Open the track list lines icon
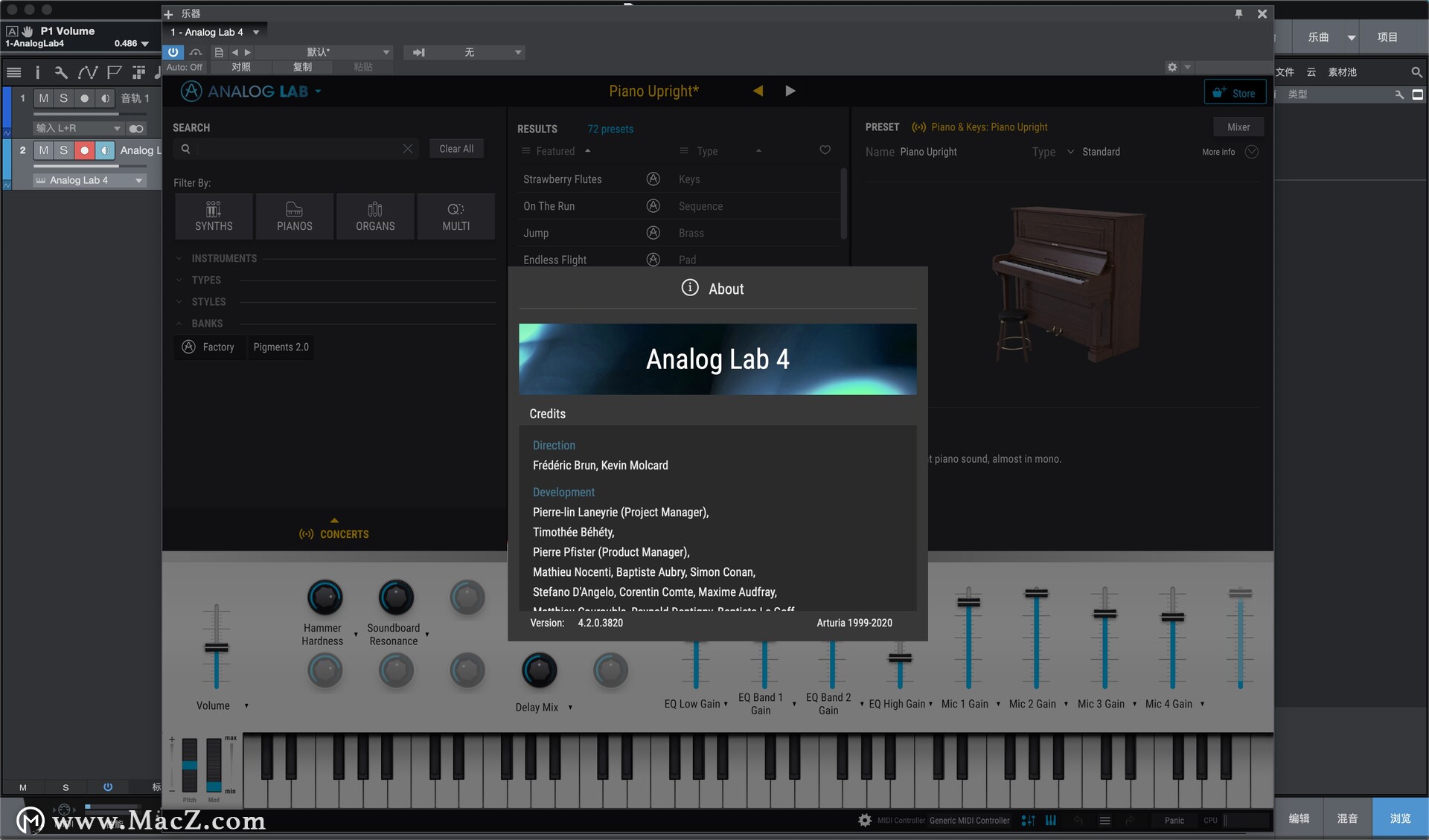1429x840 pixels. click(x=13, y=72)
